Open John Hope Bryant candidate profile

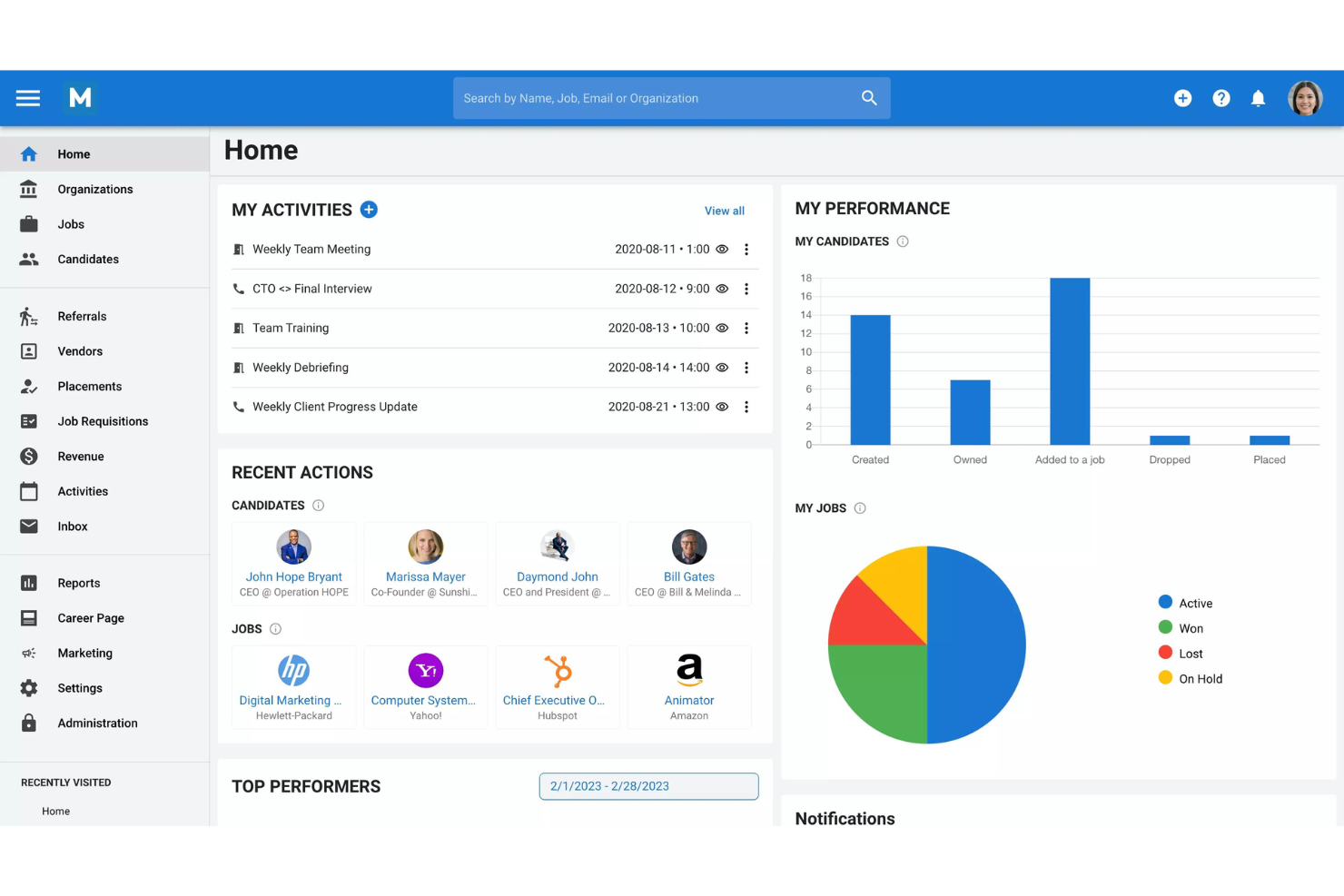pyautogui.click(x=293, y=576)
